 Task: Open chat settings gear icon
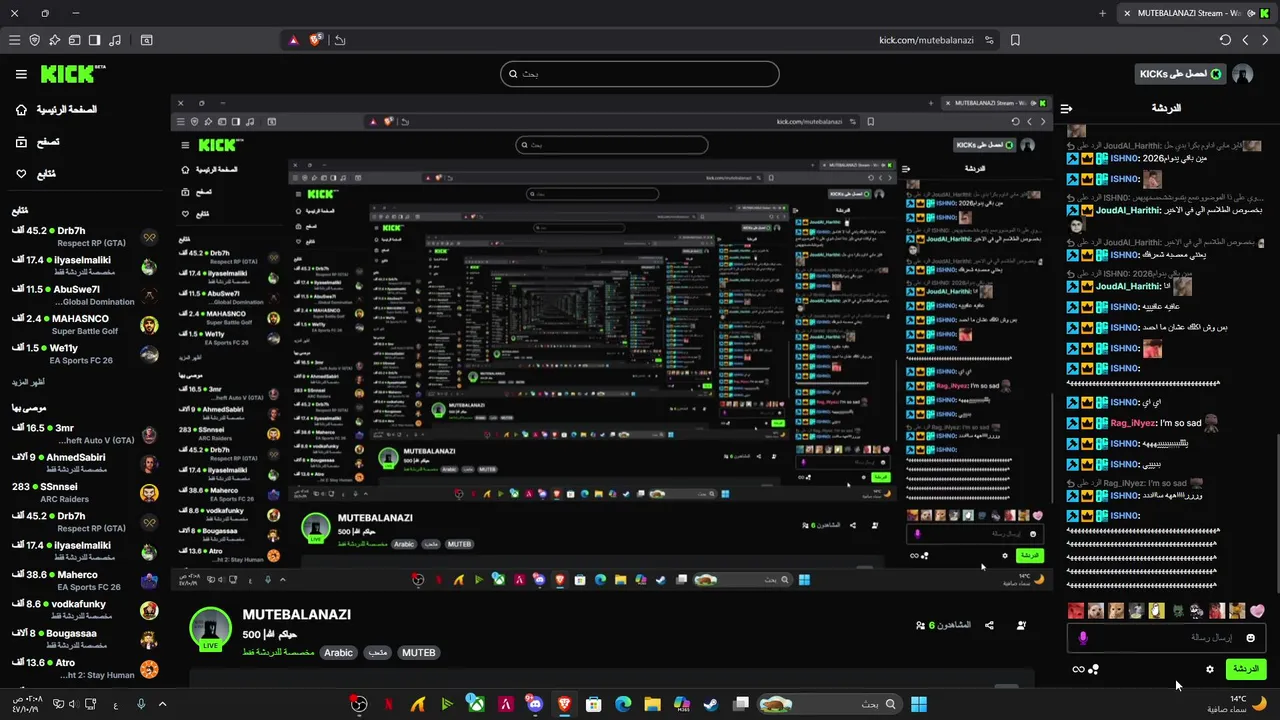1209,669
